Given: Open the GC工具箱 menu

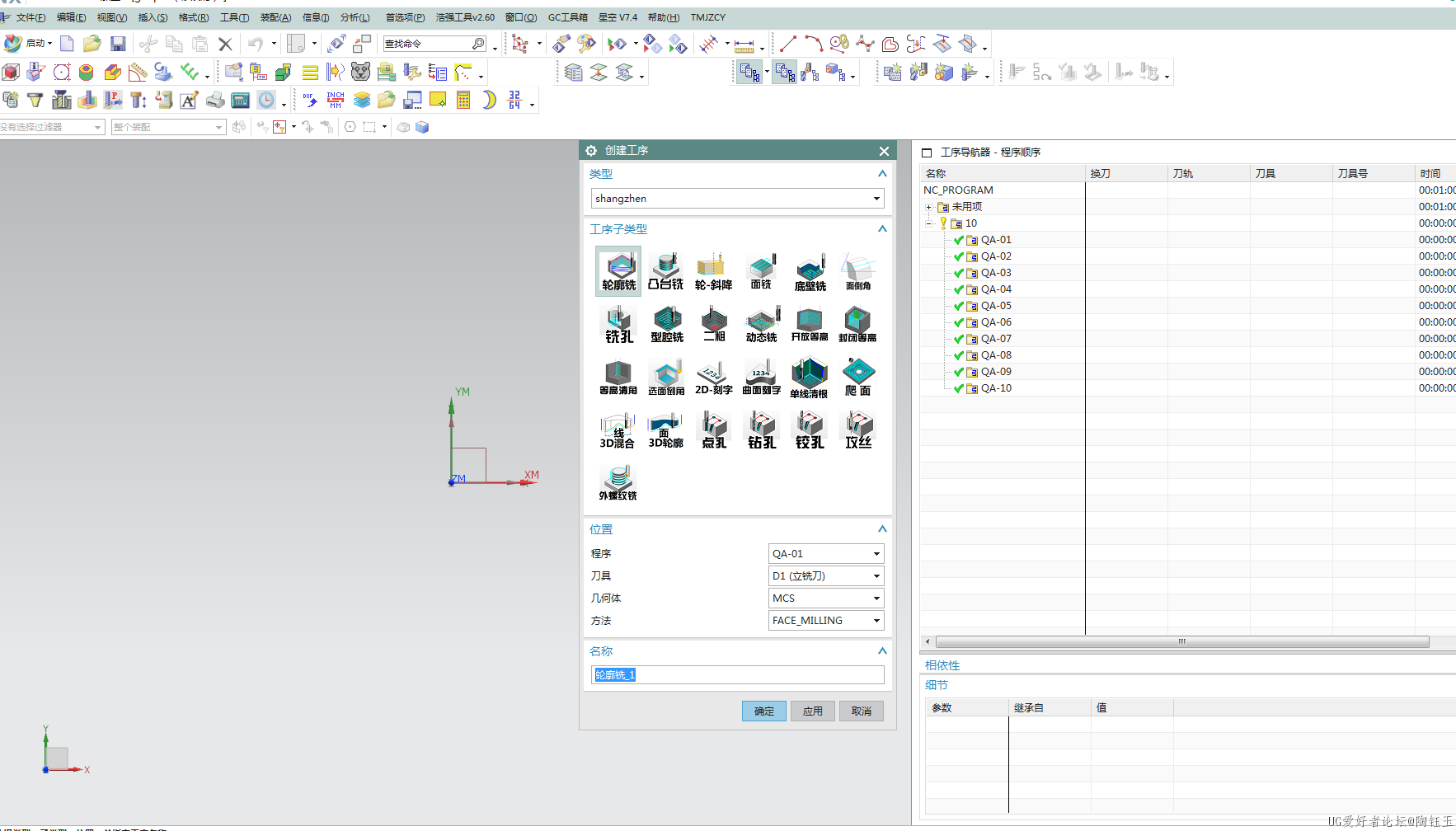Looking at the screenshot, I should pyautogui.click(x=568, y=17).
